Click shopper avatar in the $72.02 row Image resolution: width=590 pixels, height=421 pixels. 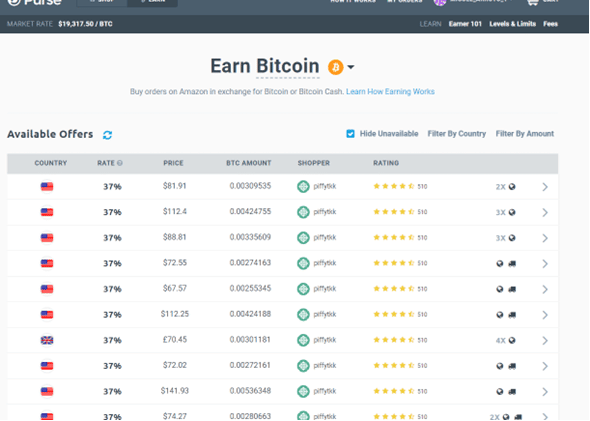(x=303, y=365)
